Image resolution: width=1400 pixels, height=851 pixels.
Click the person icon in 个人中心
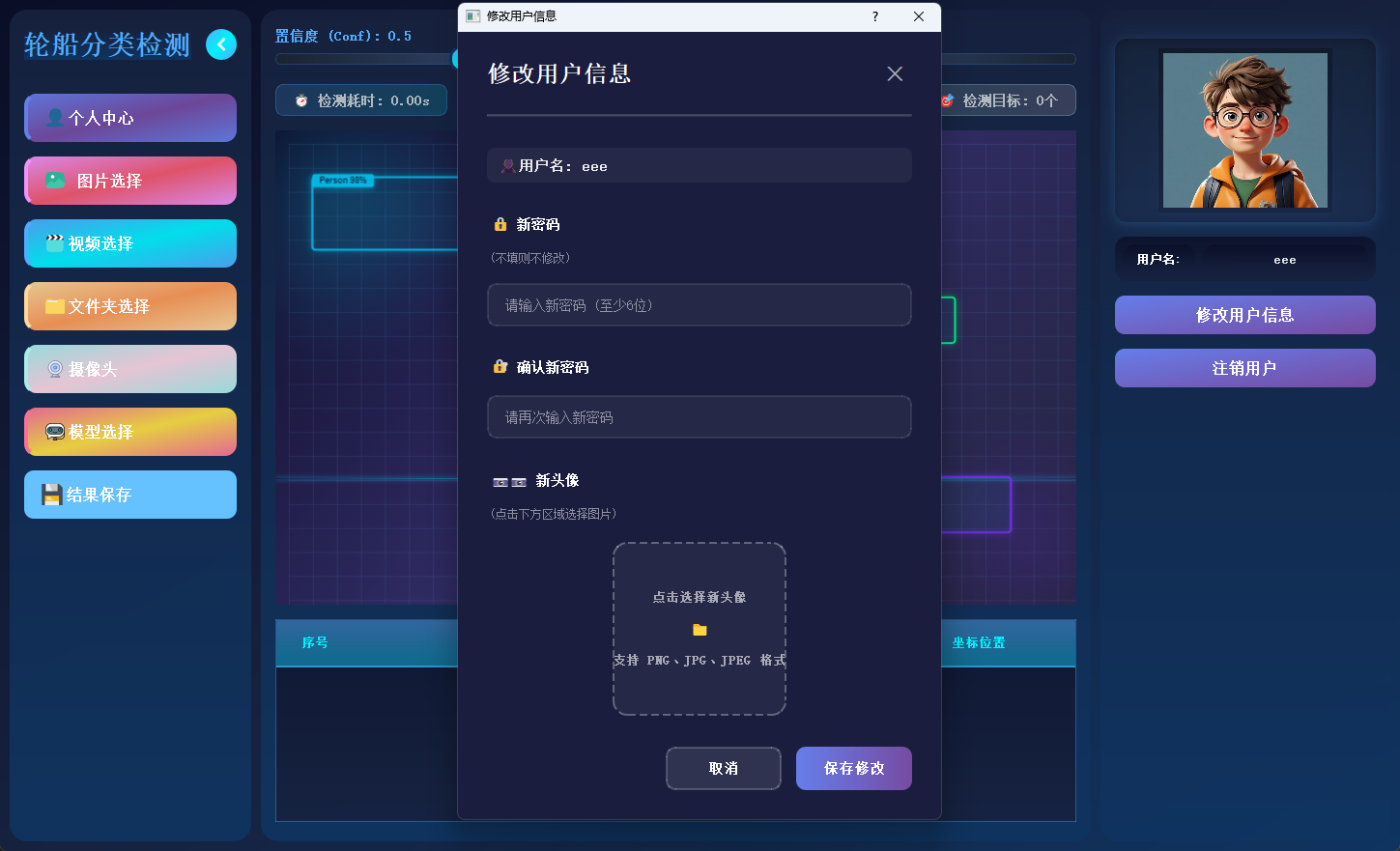[55, 118]
